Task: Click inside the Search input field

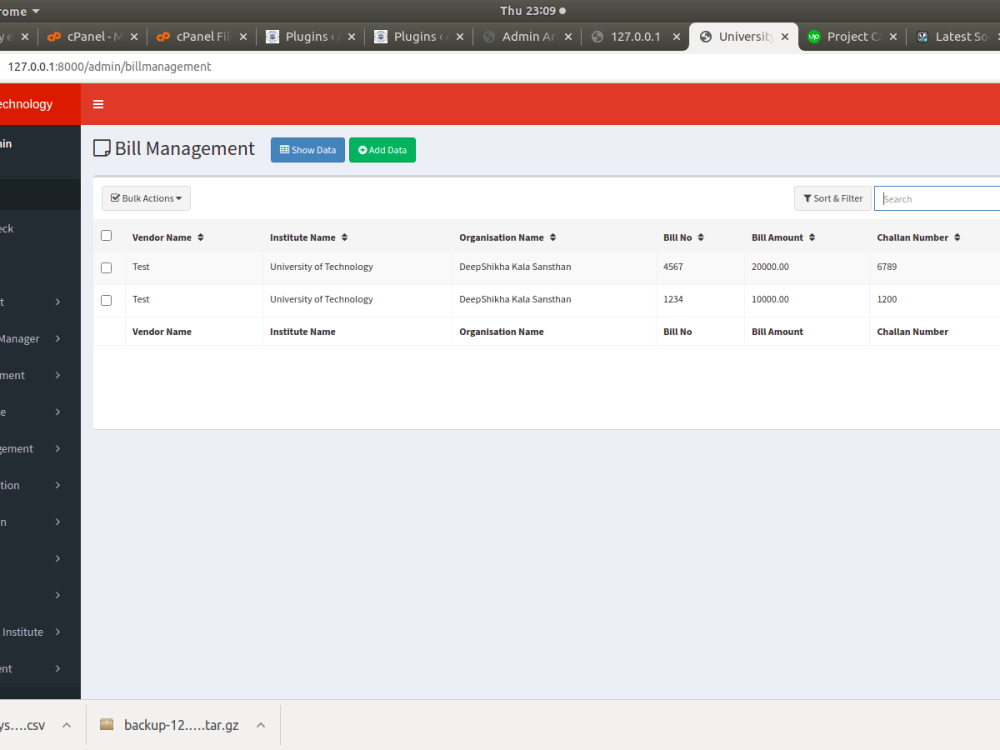Action: (x=935, y=198)
